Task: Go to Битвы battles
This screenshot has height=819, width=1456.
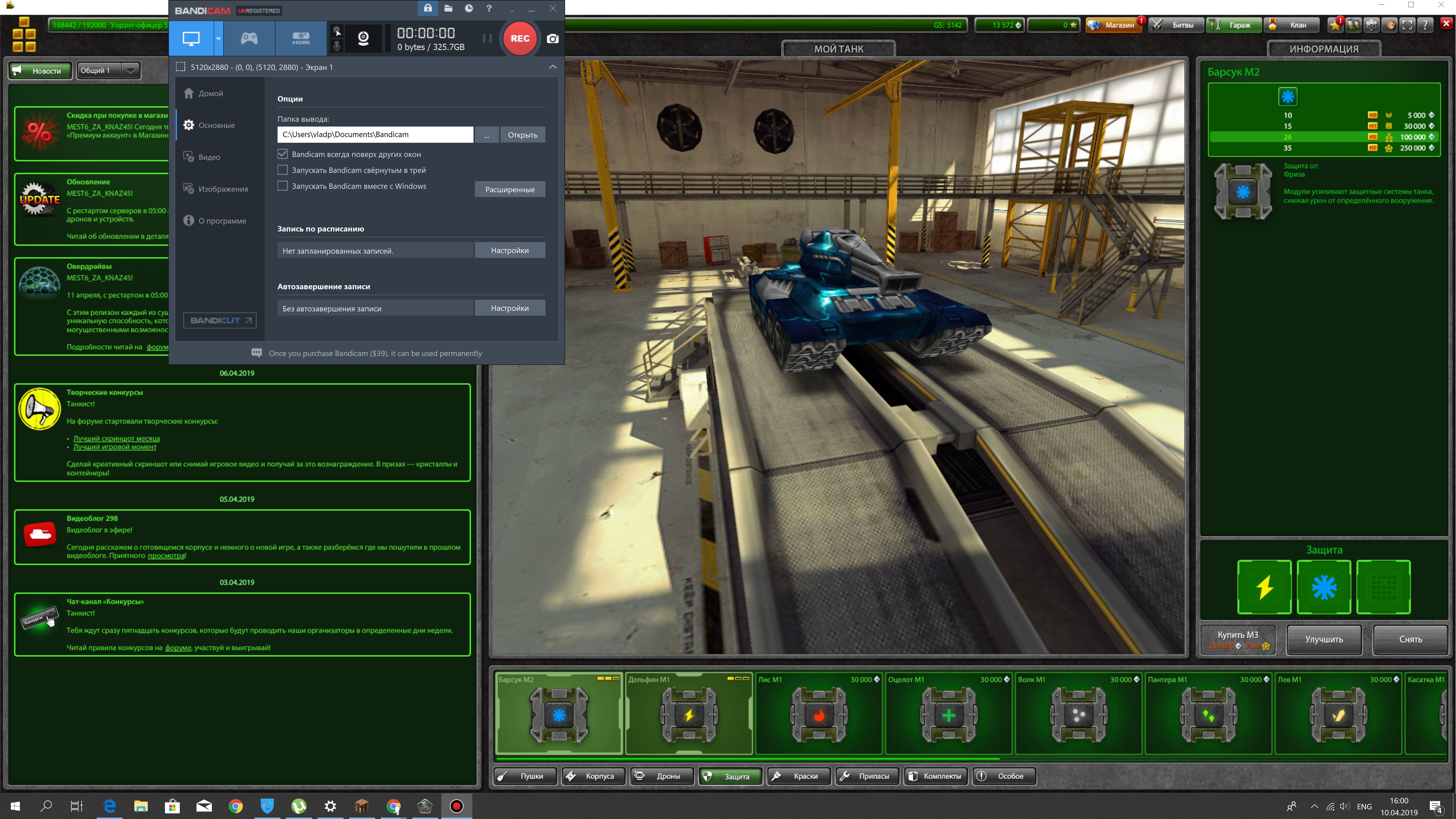Action: (1176, 25)
